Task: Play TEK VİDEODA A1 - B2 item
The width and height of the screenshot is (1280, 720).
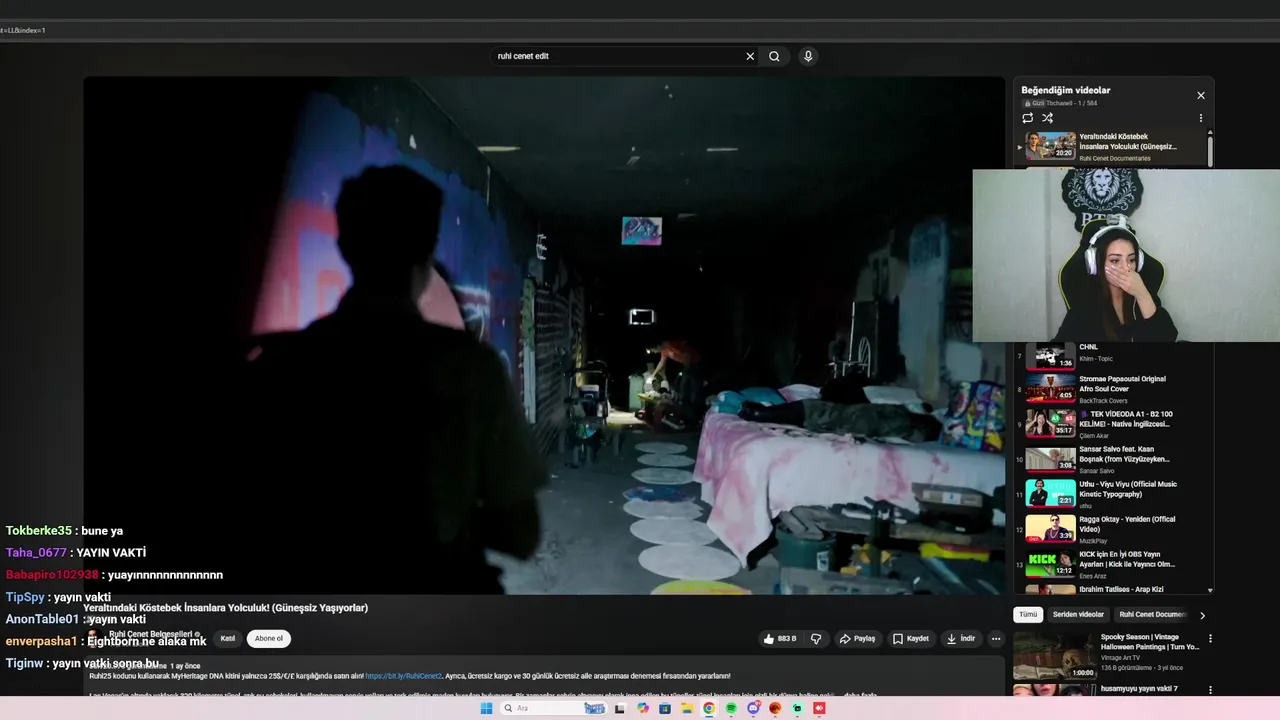Action: tap(1112, 424)
